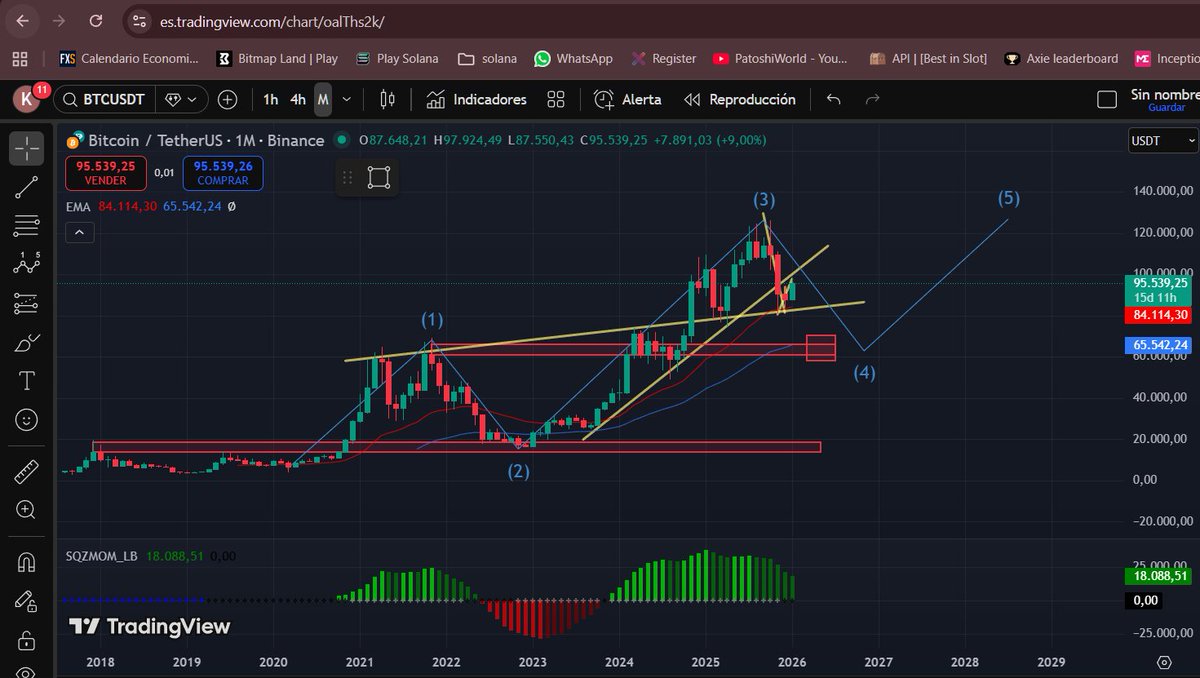Click the es.tradingview.com URL address field
Image resolution: width=1200 pixels, height=678 pixels.
point(272,21)
